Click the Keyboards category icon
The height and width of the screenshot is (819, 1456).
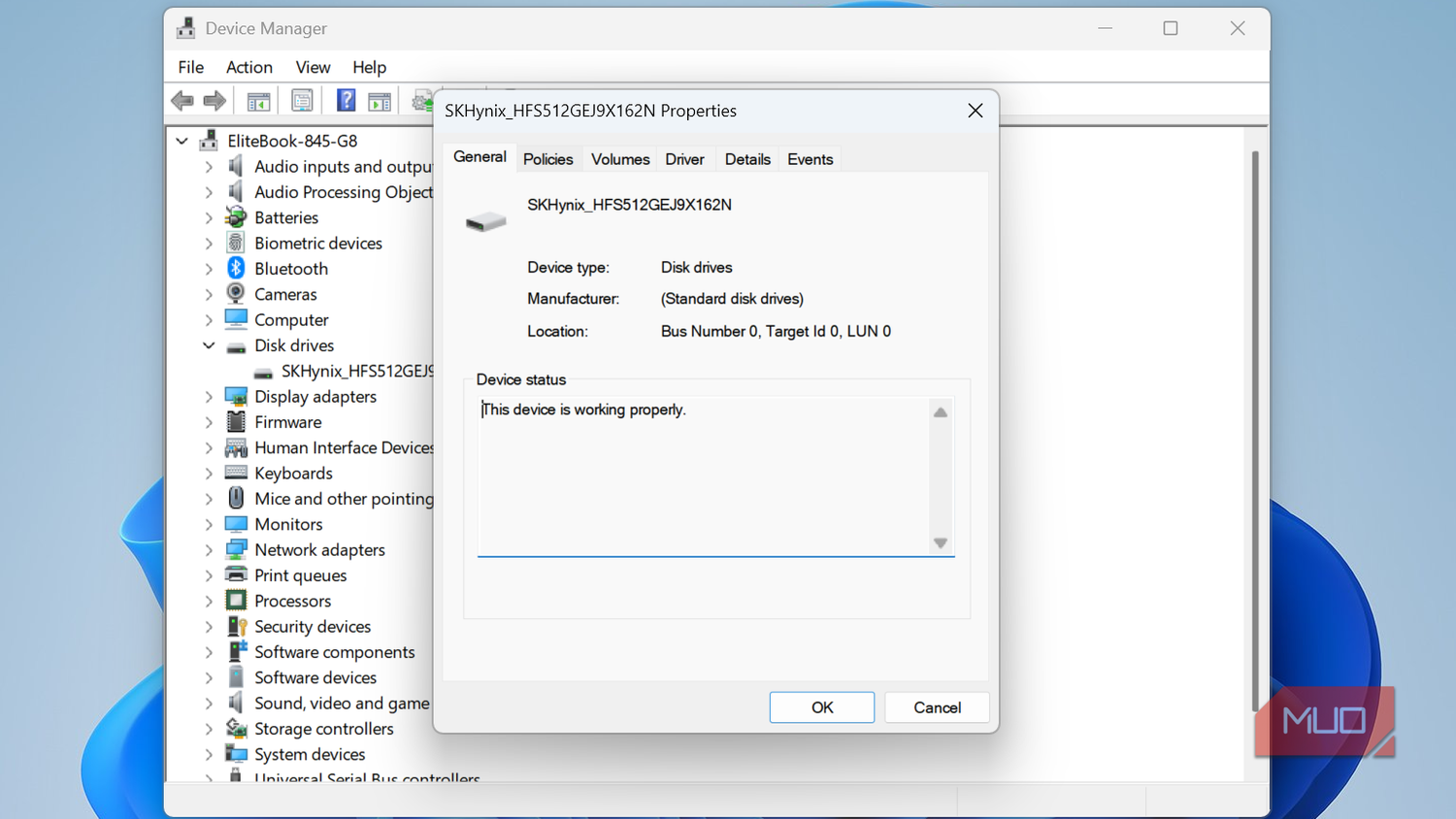pos(236,473)
